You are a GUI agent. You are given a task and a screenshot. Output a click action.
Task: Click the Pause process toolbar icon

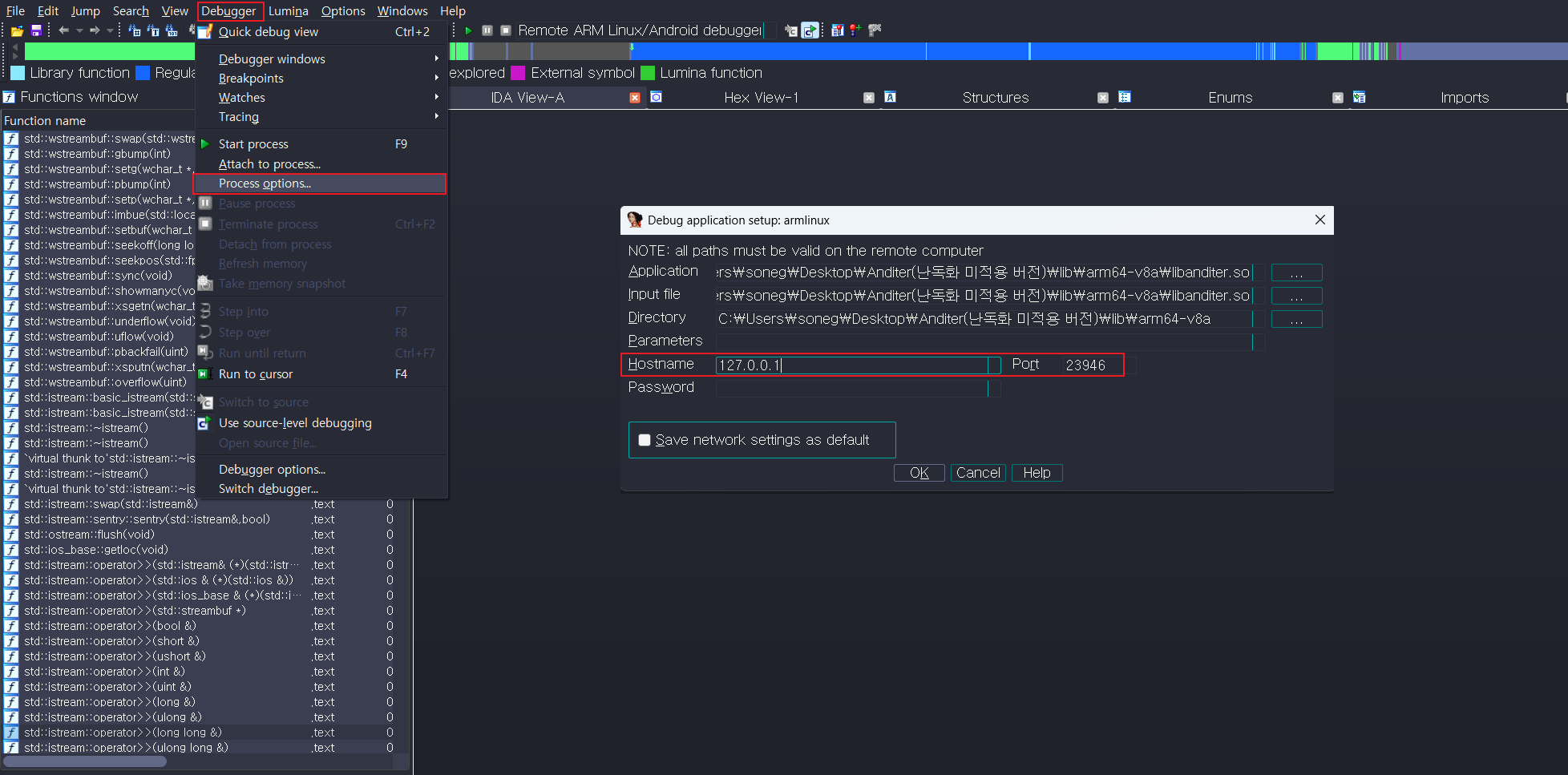click(x=487, y=30)
